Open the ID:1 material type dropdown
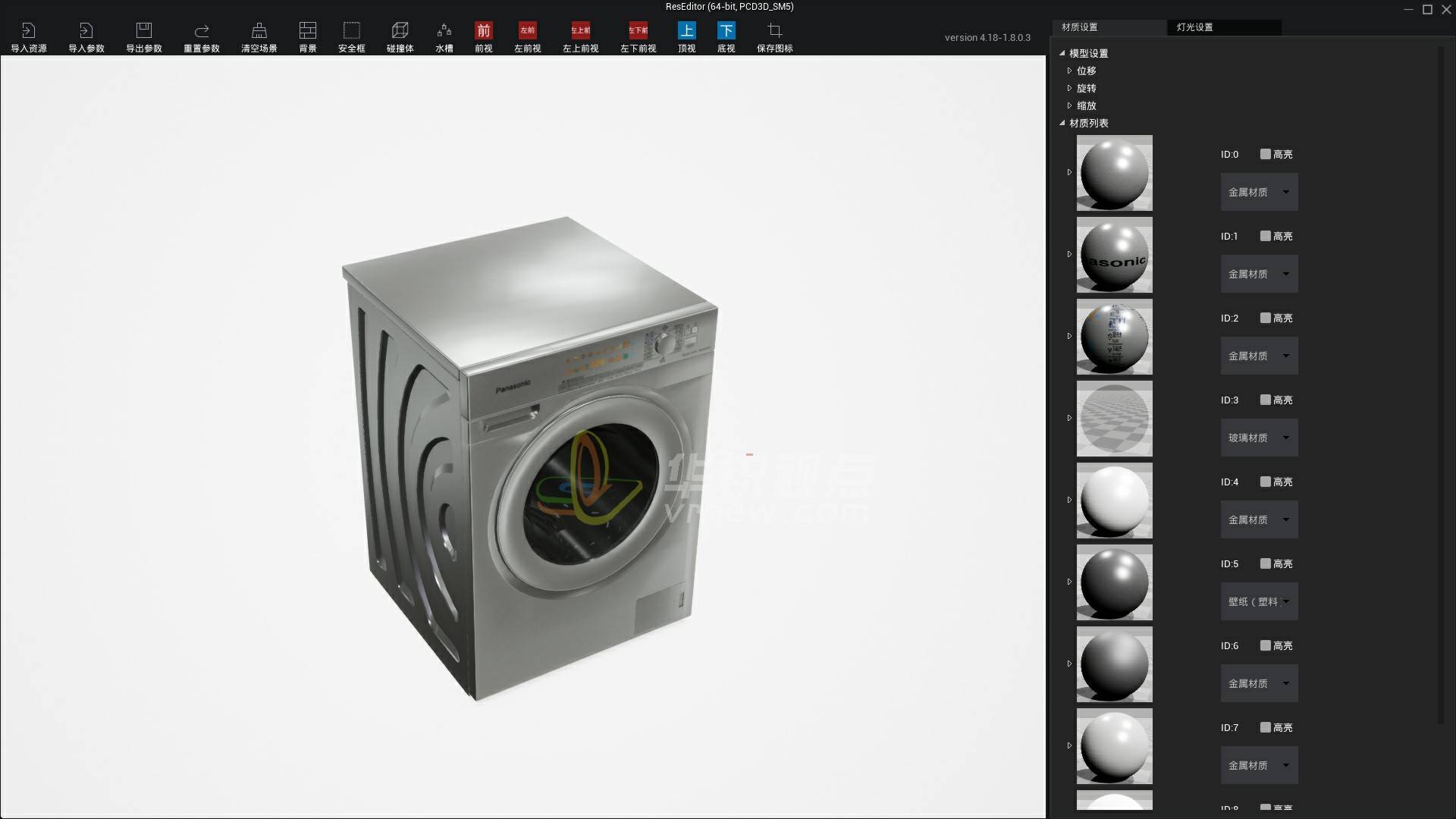 (1259, 274)
